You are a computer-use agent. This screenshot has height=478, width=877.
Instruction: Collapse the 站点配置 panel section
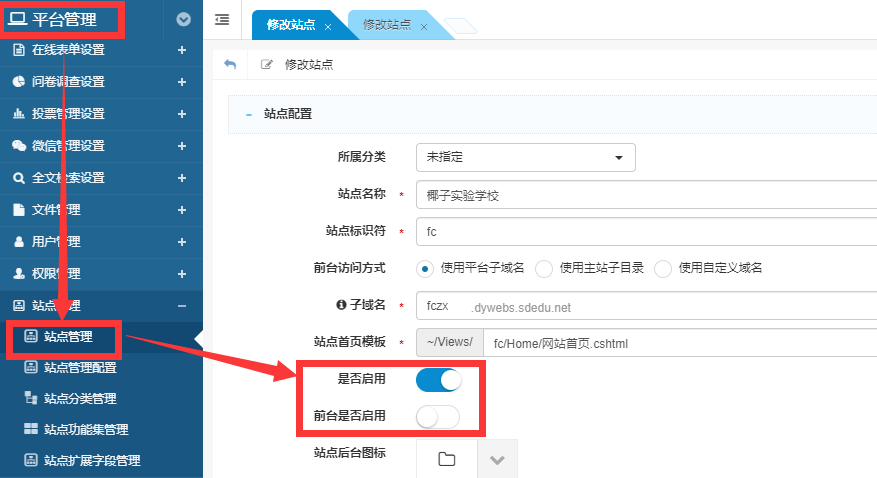[248, 114]
